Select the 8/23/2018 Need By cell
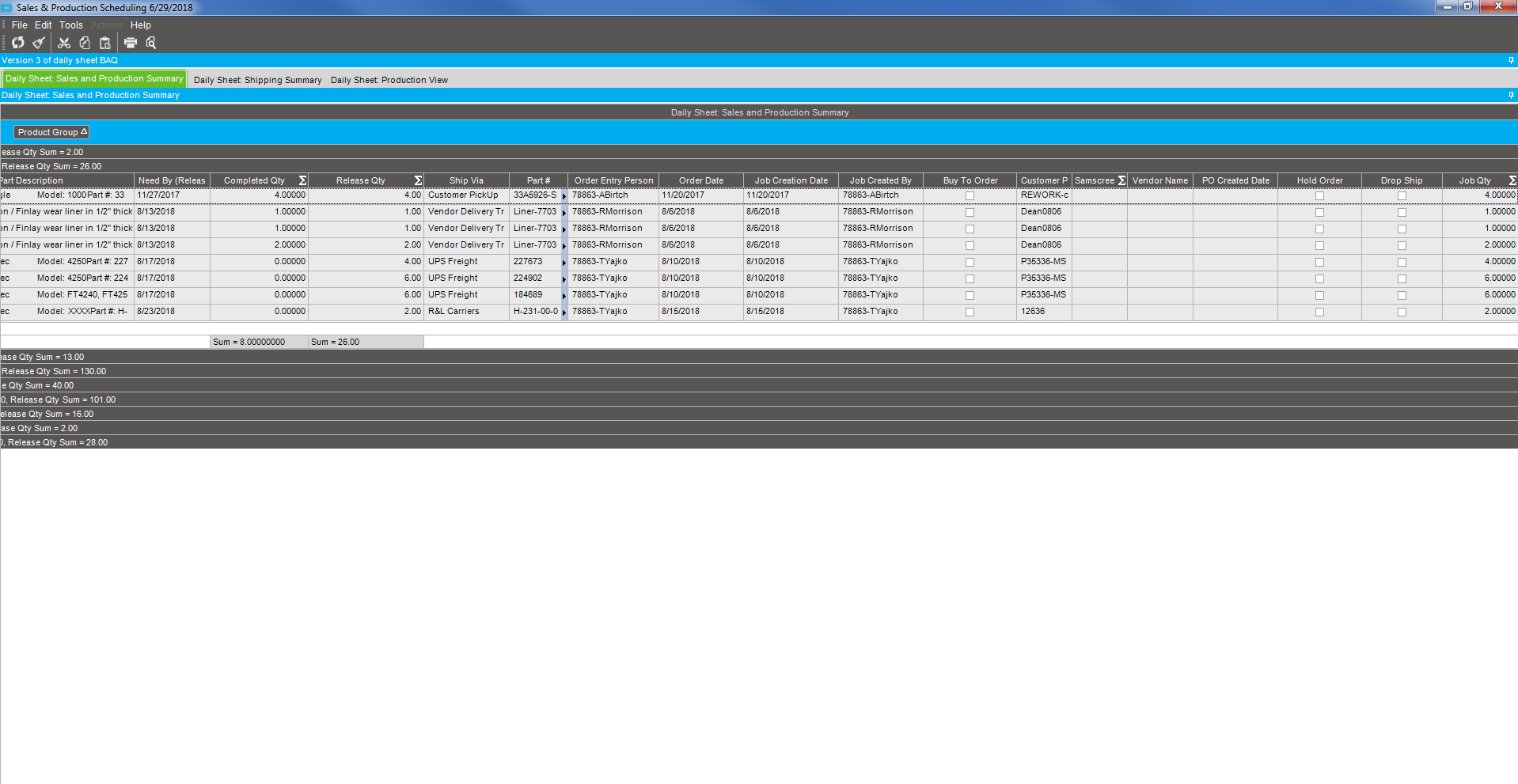The height and width of the screenshot is (784, 1518). click(172, 312)
